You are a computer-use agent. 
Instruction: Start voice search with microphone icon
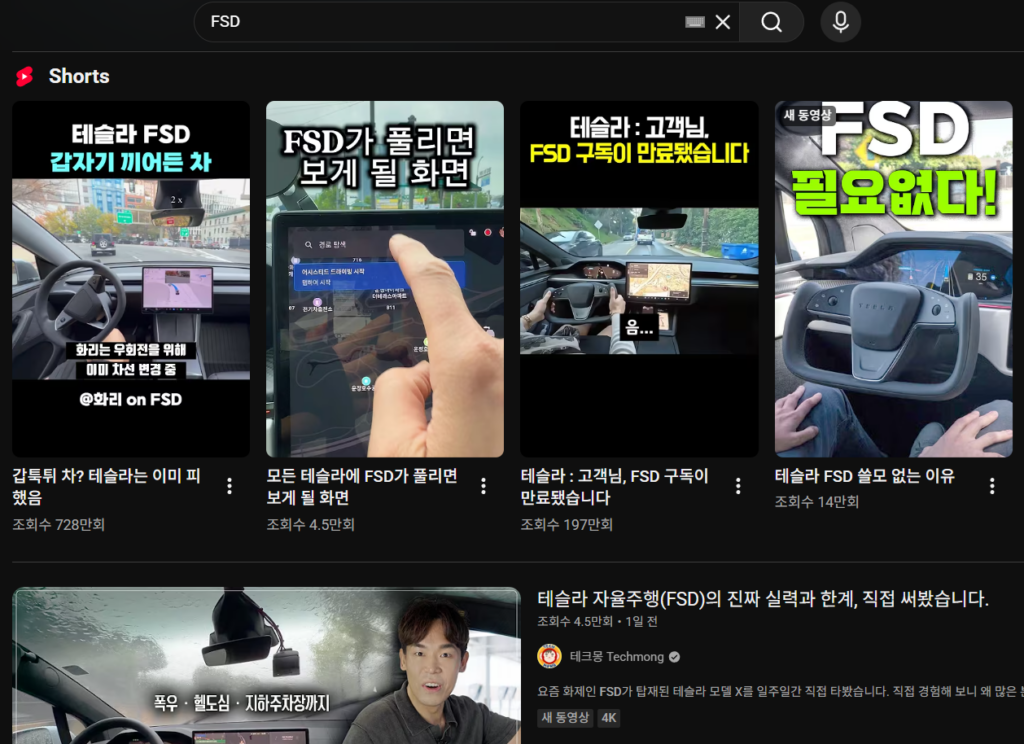[x=840, y=22]
